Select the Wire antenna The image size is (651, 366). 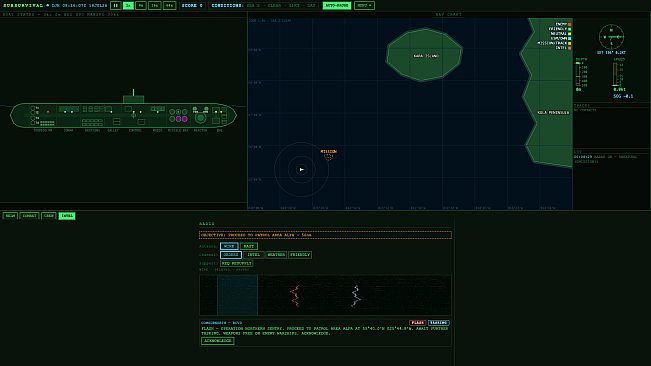pyautogui.click(x=229, y=246)
